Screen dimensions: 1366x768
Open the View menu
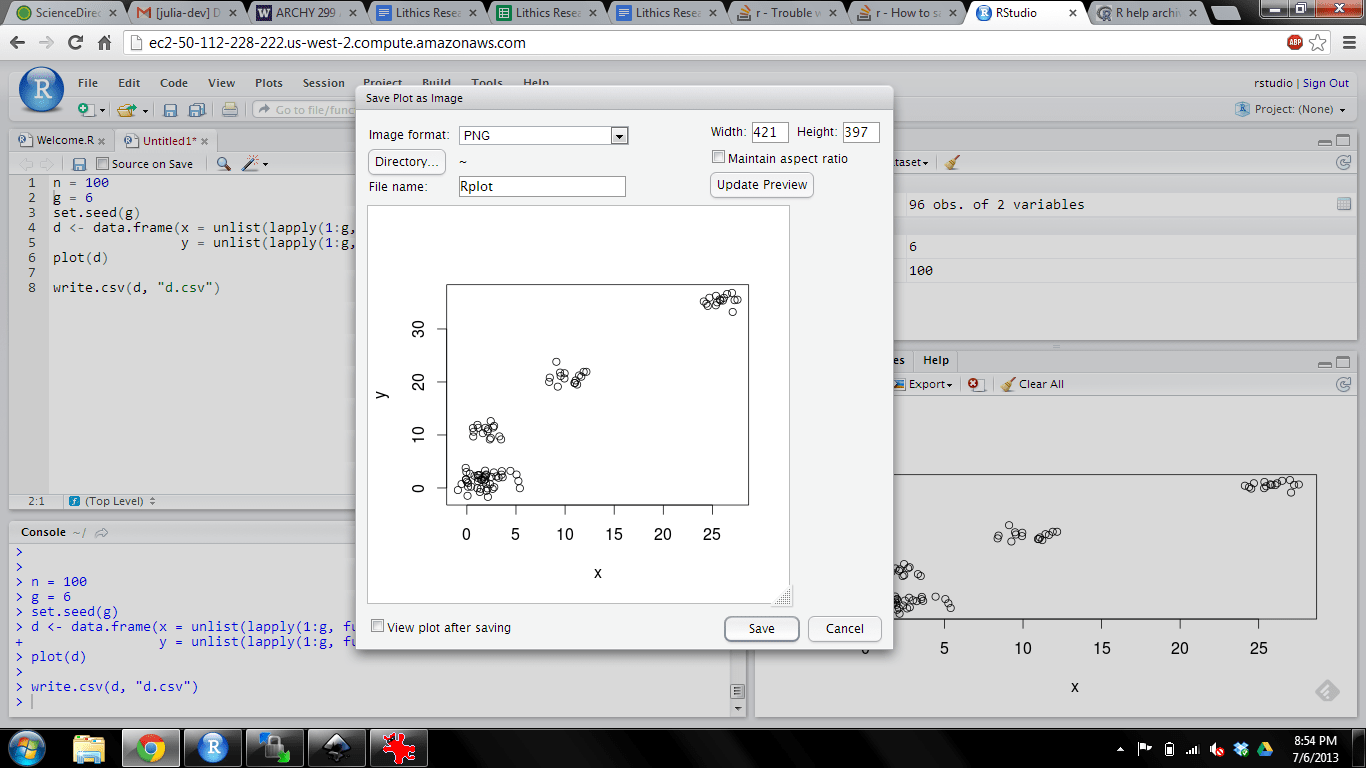click(x=221, y=83)
